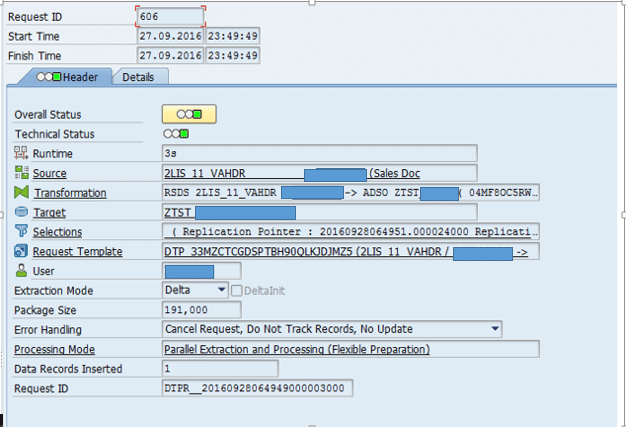This screenshot has height=427, width=626.
Task: Click the Runtime clock icon
Action: [21, 154]
